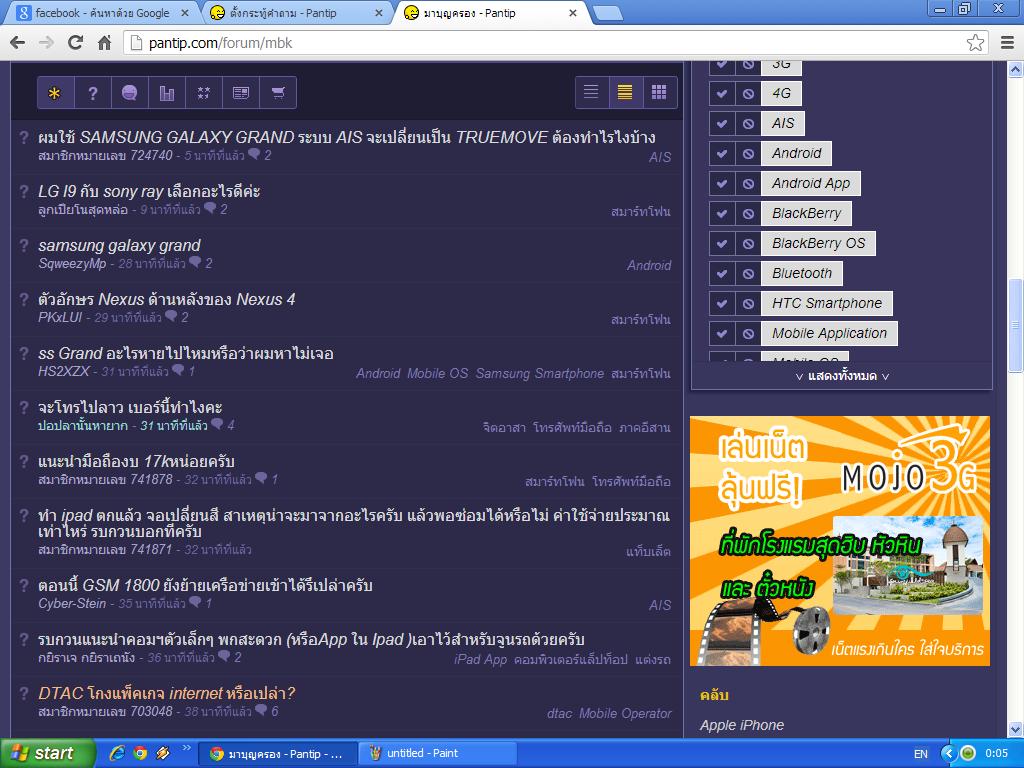Screen dimensions: 1024x768
Task: Filter threads by question mark icon
Action: 93,93
